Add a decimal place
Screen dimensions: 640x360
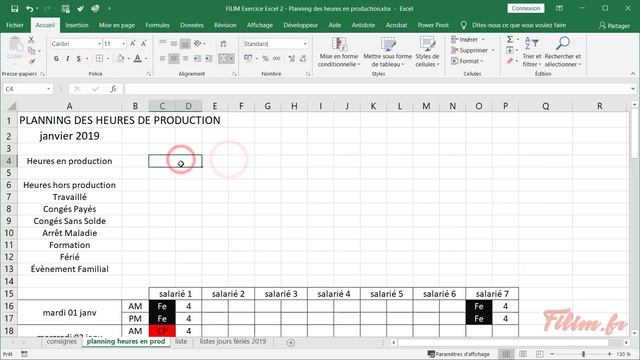[291, 59]
